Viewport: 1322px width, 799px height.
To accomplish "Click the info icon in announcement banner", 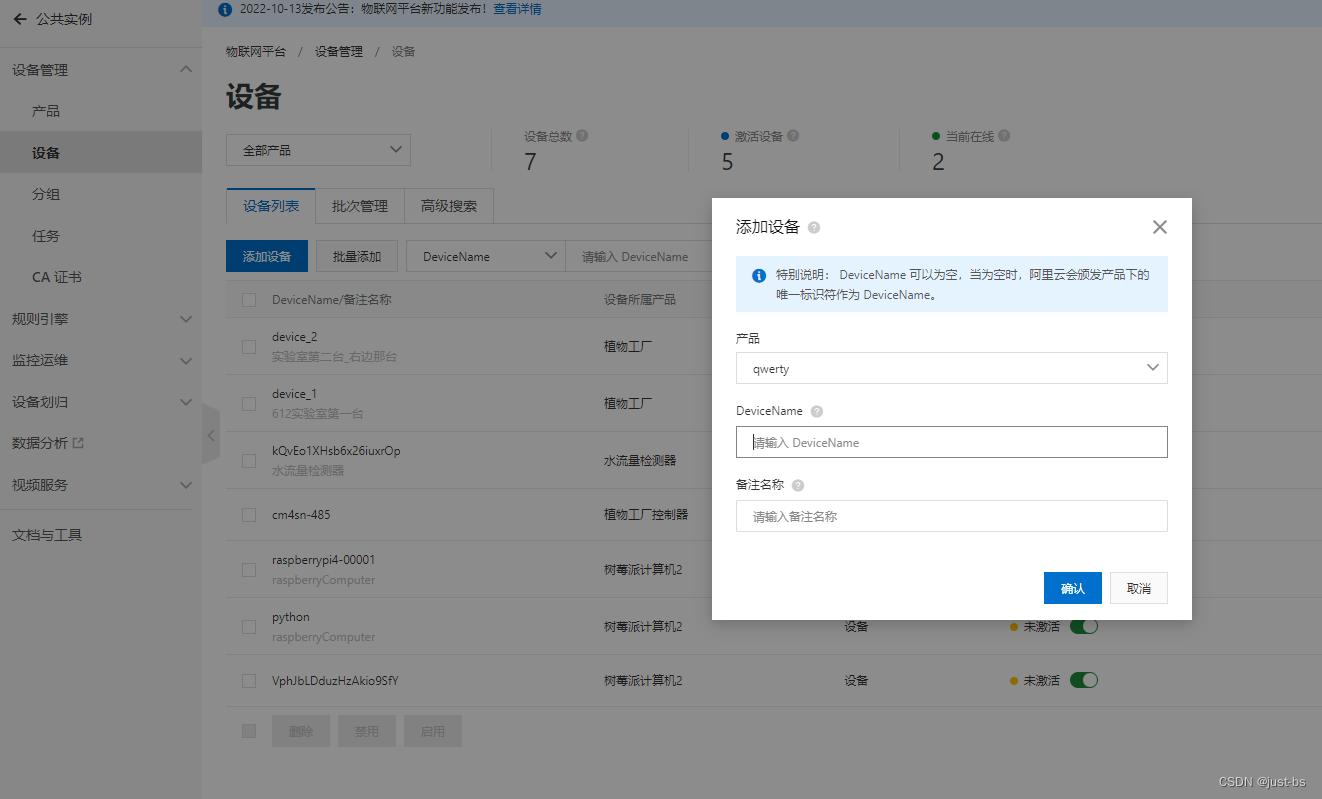I will click(224, 9).
